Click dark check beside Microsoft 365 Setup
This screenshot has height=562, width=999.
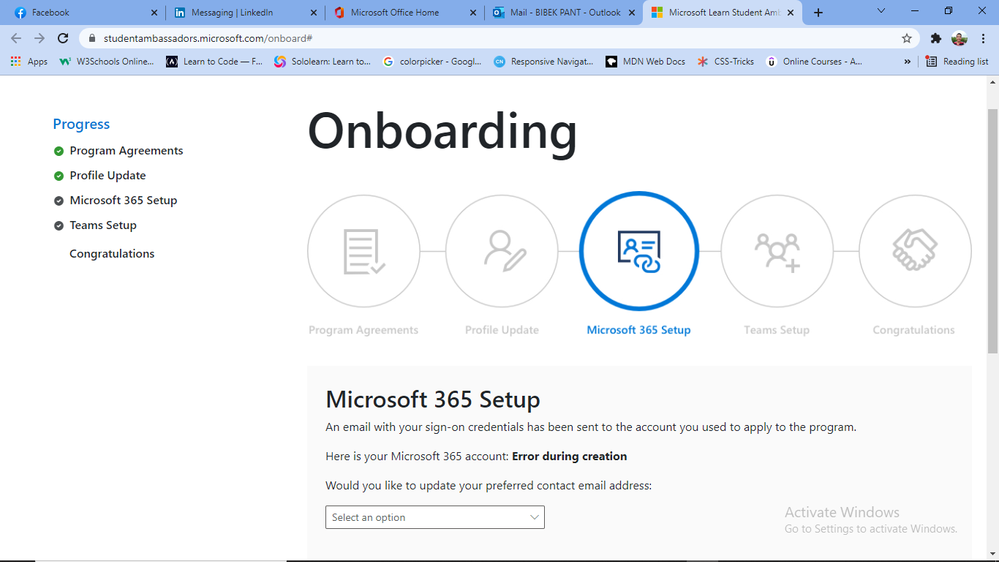[59, 201]
